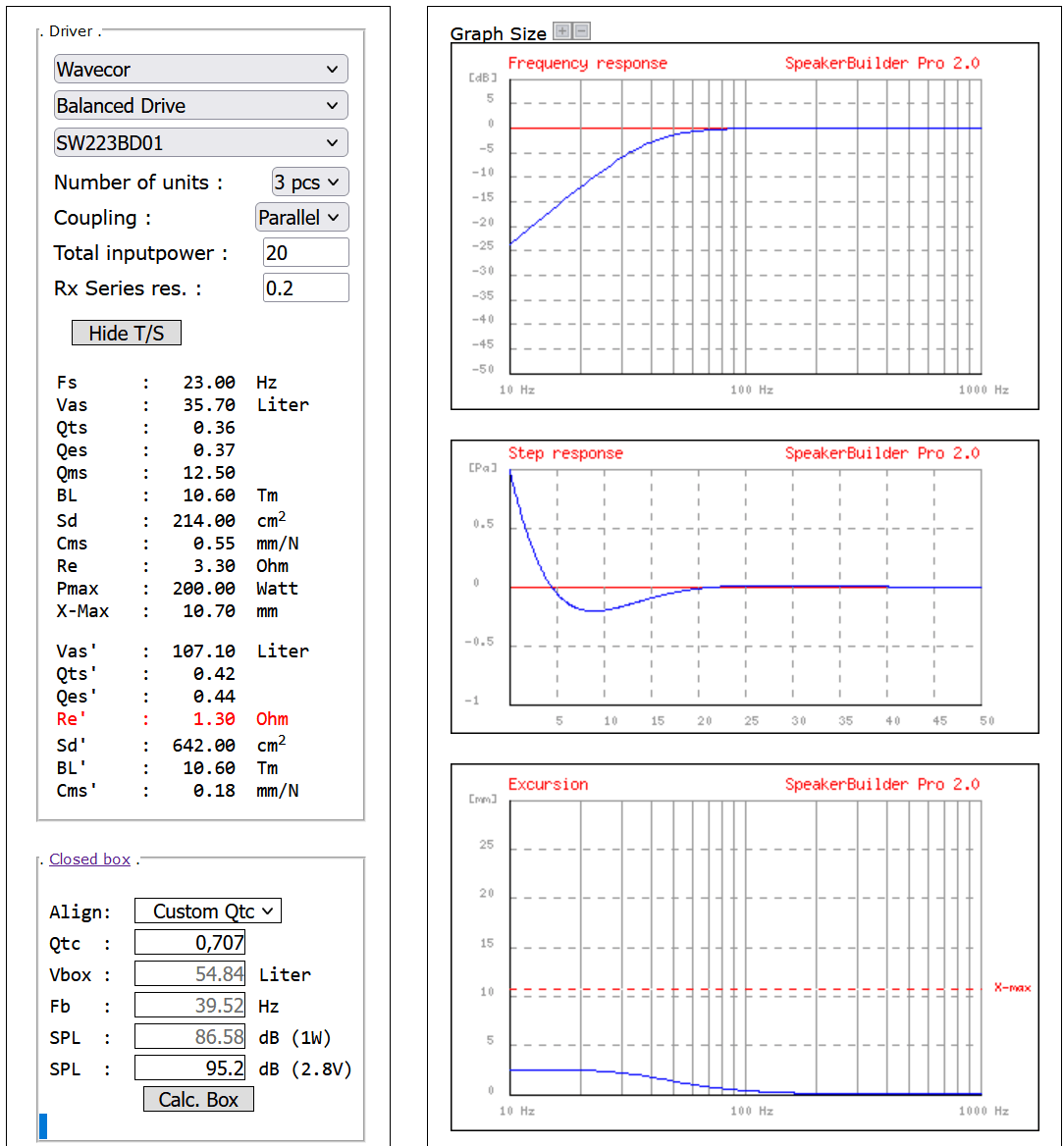Click the Frequency response graph
1064x1146 pixels.
coord(744,227)
